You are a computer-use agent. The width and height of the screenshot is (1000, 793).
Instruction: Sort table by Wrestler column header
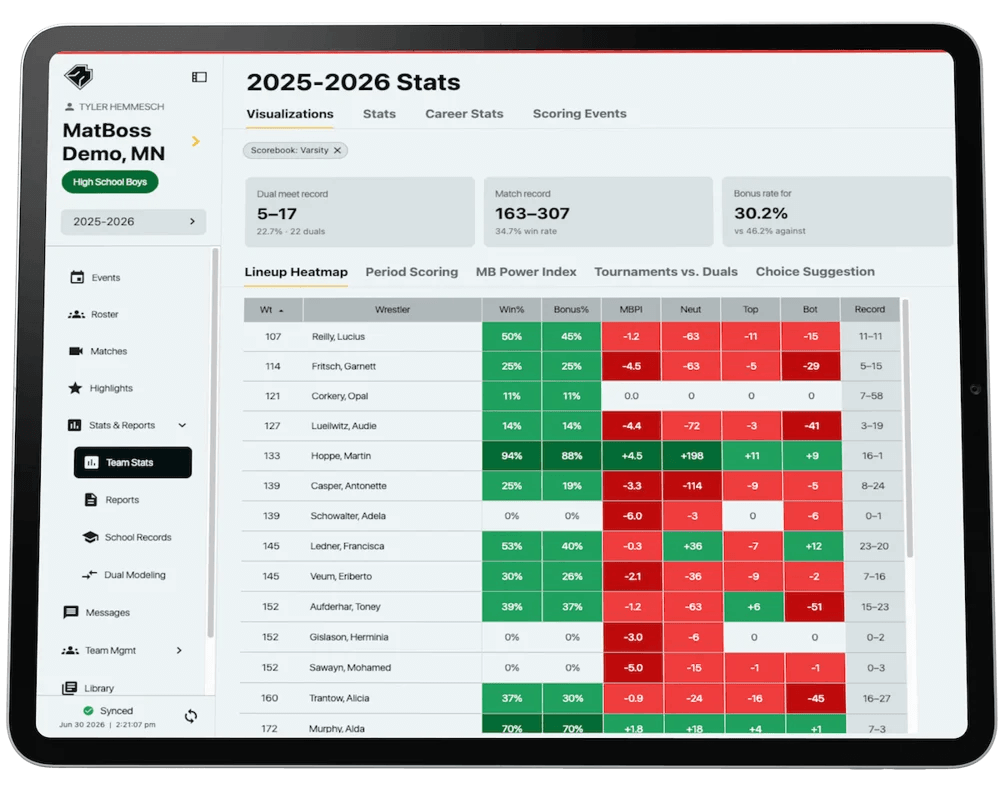pyautogui.click(x=392, y=309)
